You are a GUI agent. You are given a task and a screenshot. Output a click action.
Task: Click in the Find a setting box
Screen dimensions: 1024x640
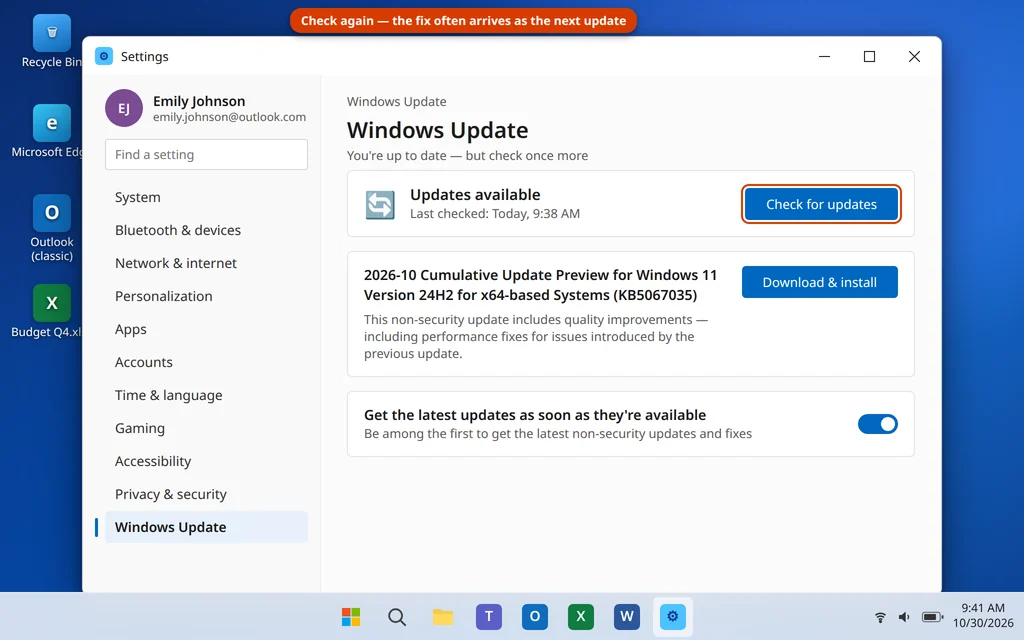(x=206, y=154)
